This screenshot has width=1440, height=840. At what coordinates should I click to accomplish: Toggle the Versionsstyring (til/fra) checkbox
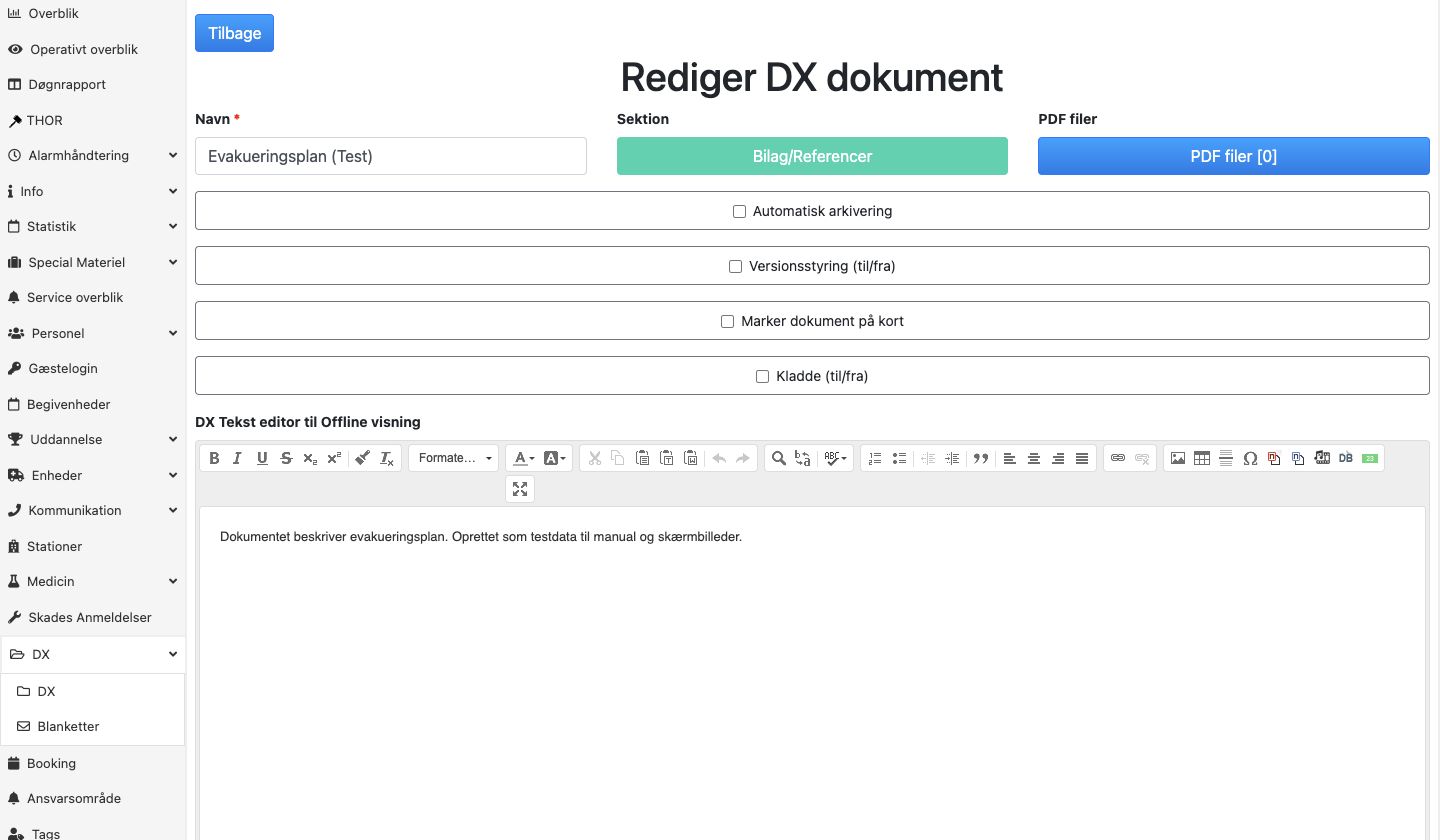tap(736, 267)
